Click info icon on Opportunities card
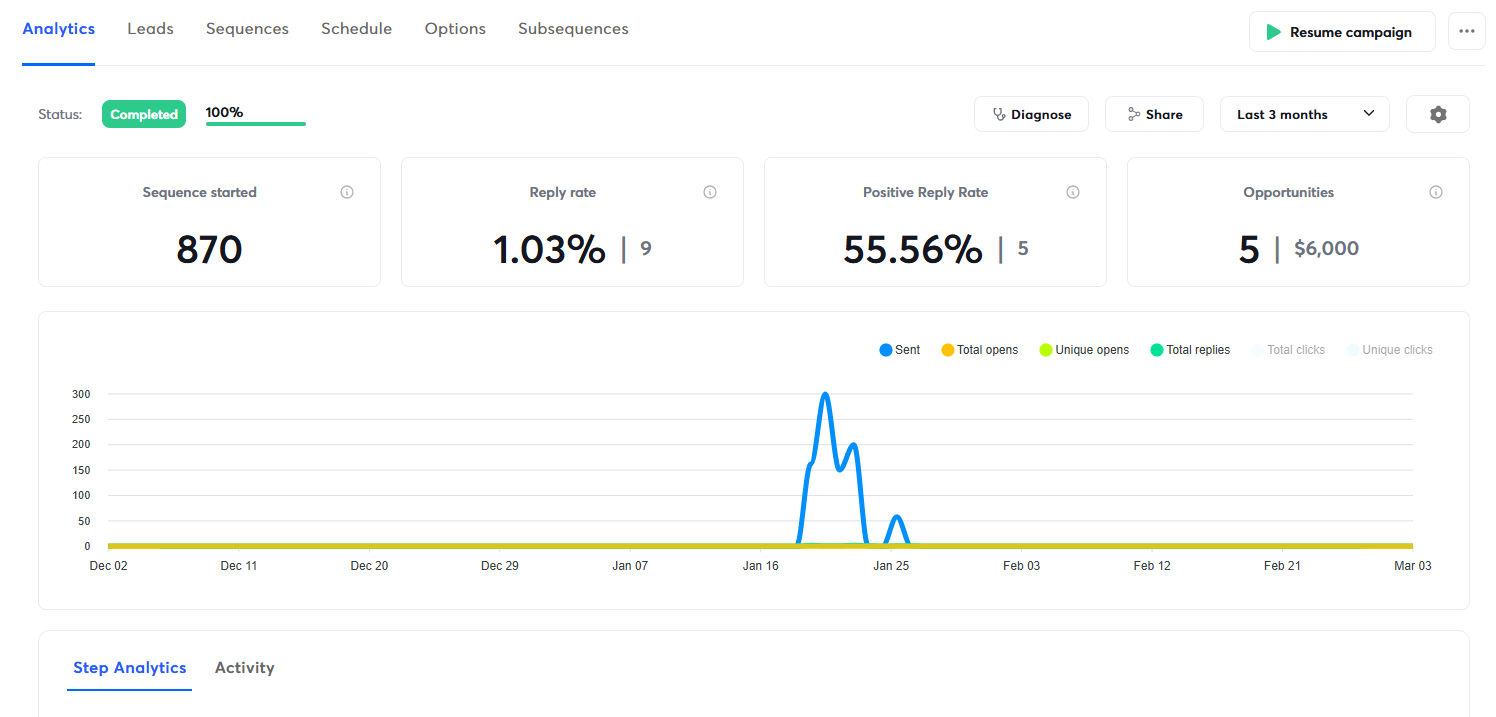This screenshot has height=717, width=1496. pos(1436,192)
